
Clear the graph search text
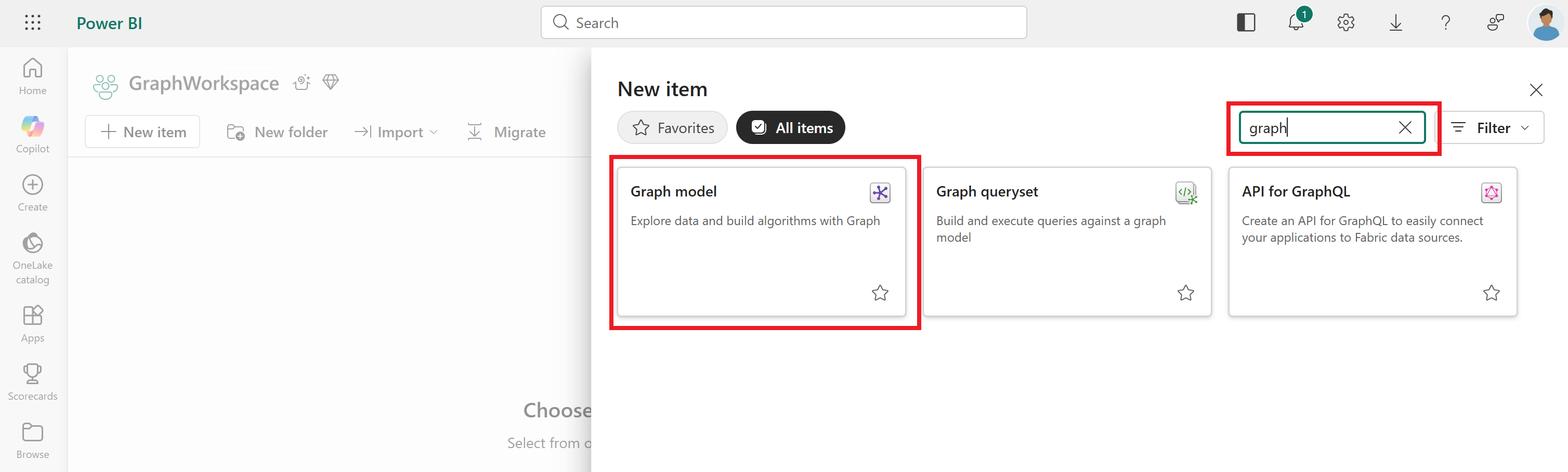pyautogui.click(x=1405, y=128)
